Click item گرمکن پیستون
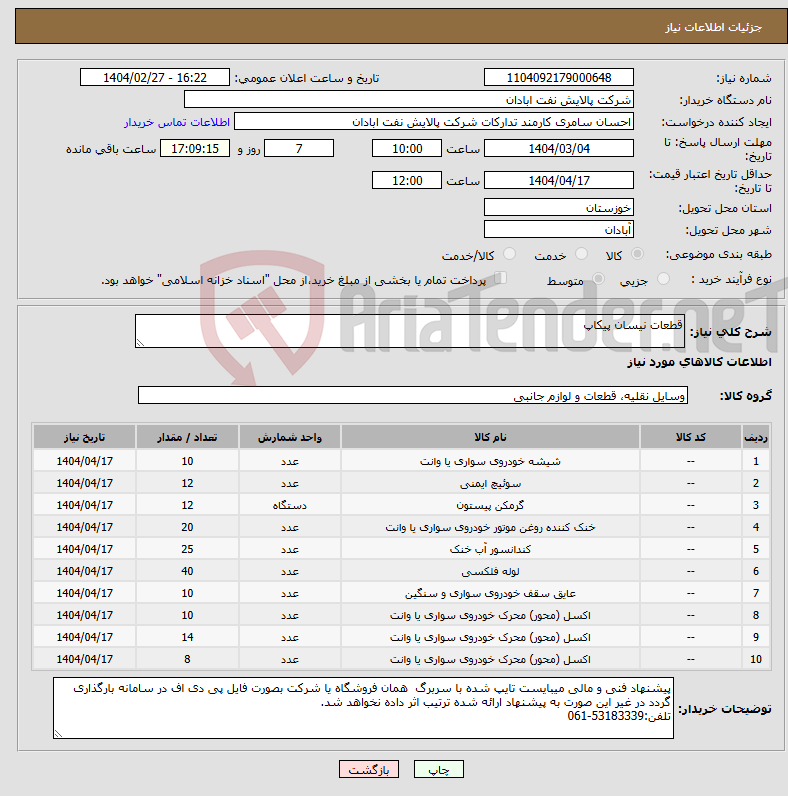788x796 pixels. [x=490, y=506]
